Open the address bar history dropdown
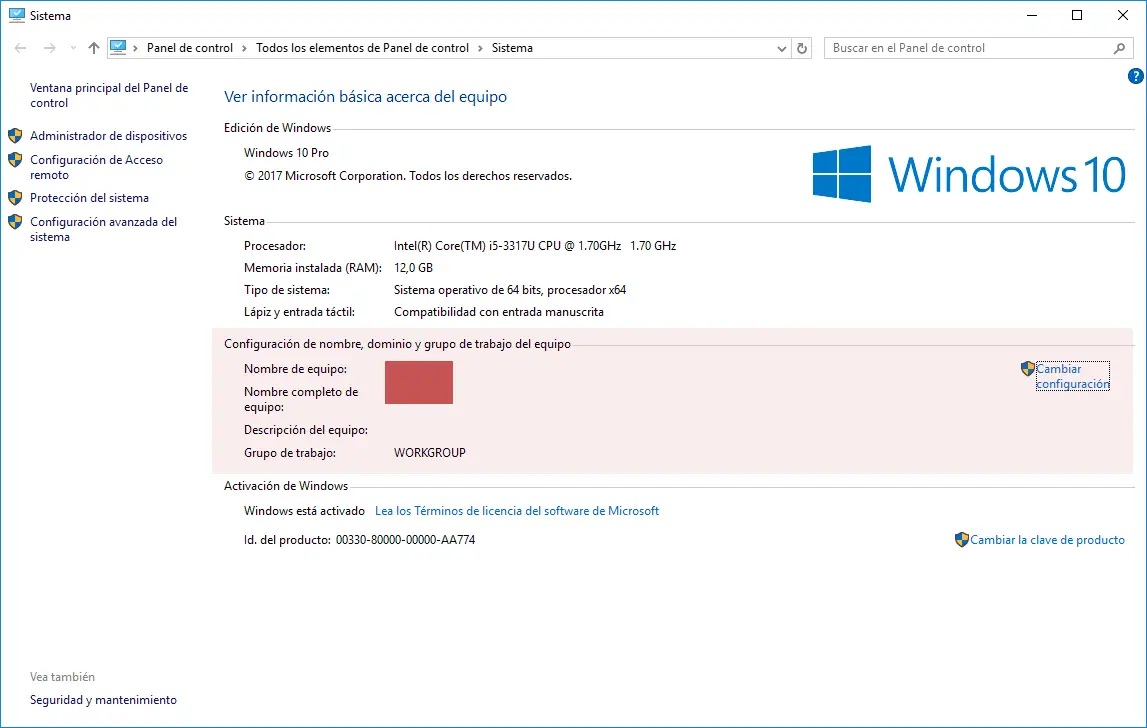Screen dimensions: 1147x728 781,48
